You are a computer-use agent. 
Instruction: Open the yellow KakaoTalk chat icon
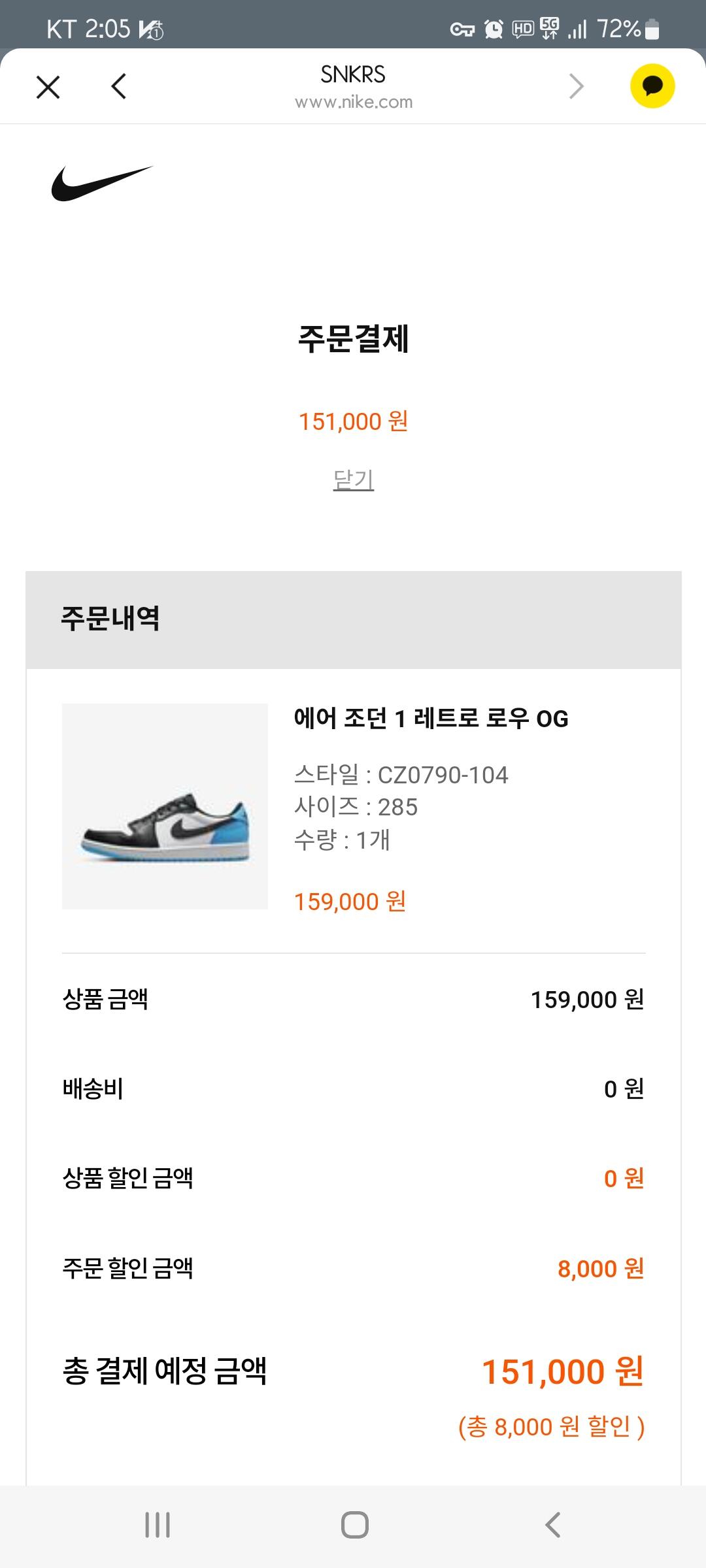pyautogui.click(x=652, y=86)
